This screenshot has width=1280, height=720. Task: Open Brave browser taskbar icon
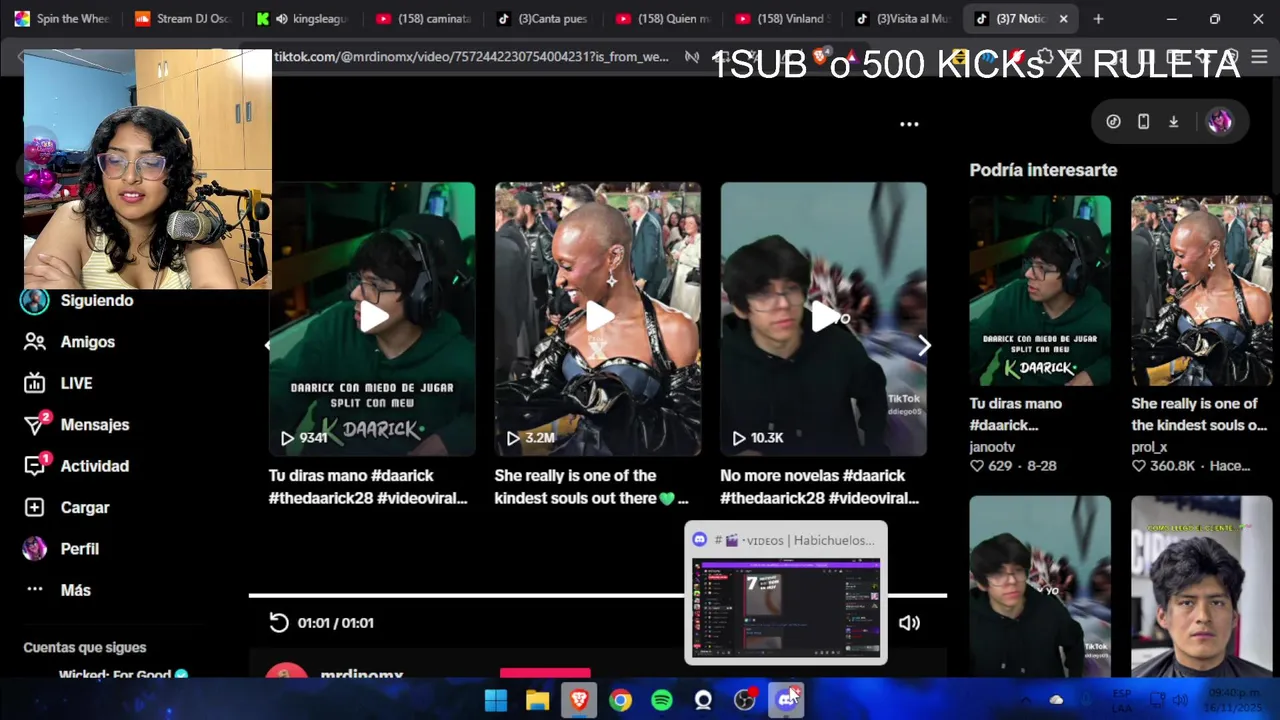tap(579, 701)
